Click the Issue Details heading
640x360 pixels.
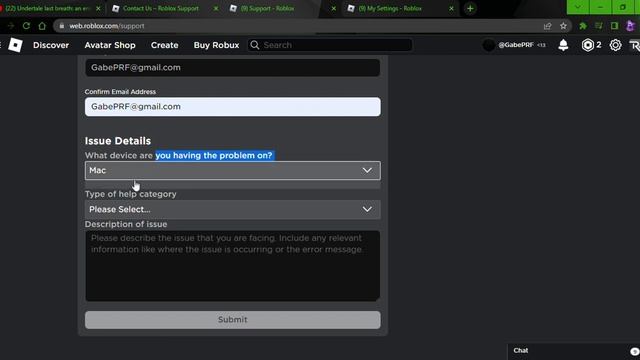[118, 141]
